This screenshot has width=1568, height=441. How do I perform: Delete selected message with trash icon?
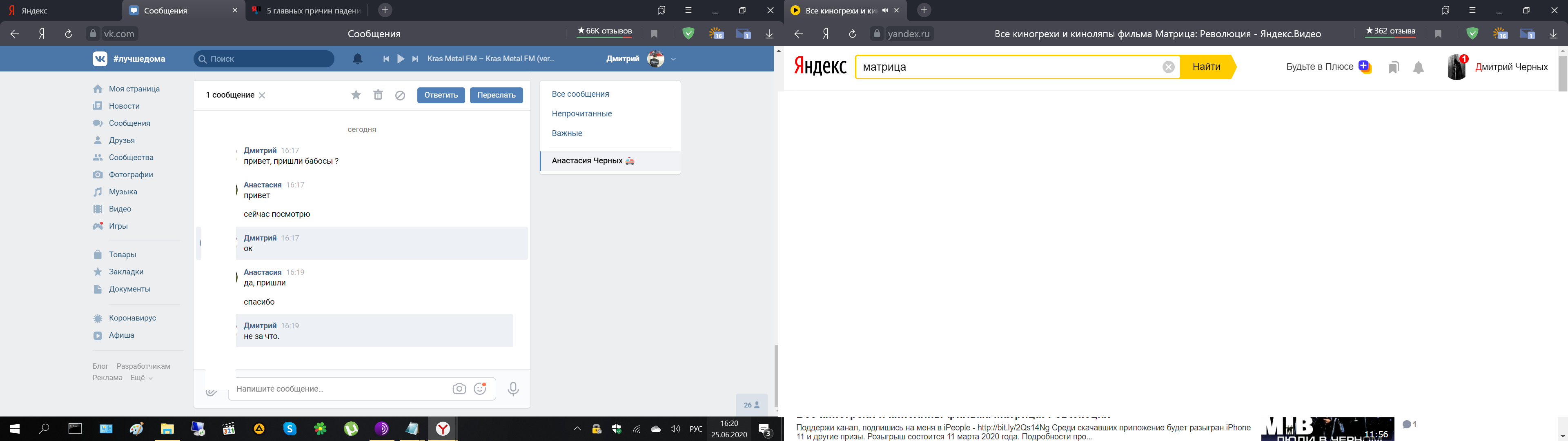[x=378, y=95]
